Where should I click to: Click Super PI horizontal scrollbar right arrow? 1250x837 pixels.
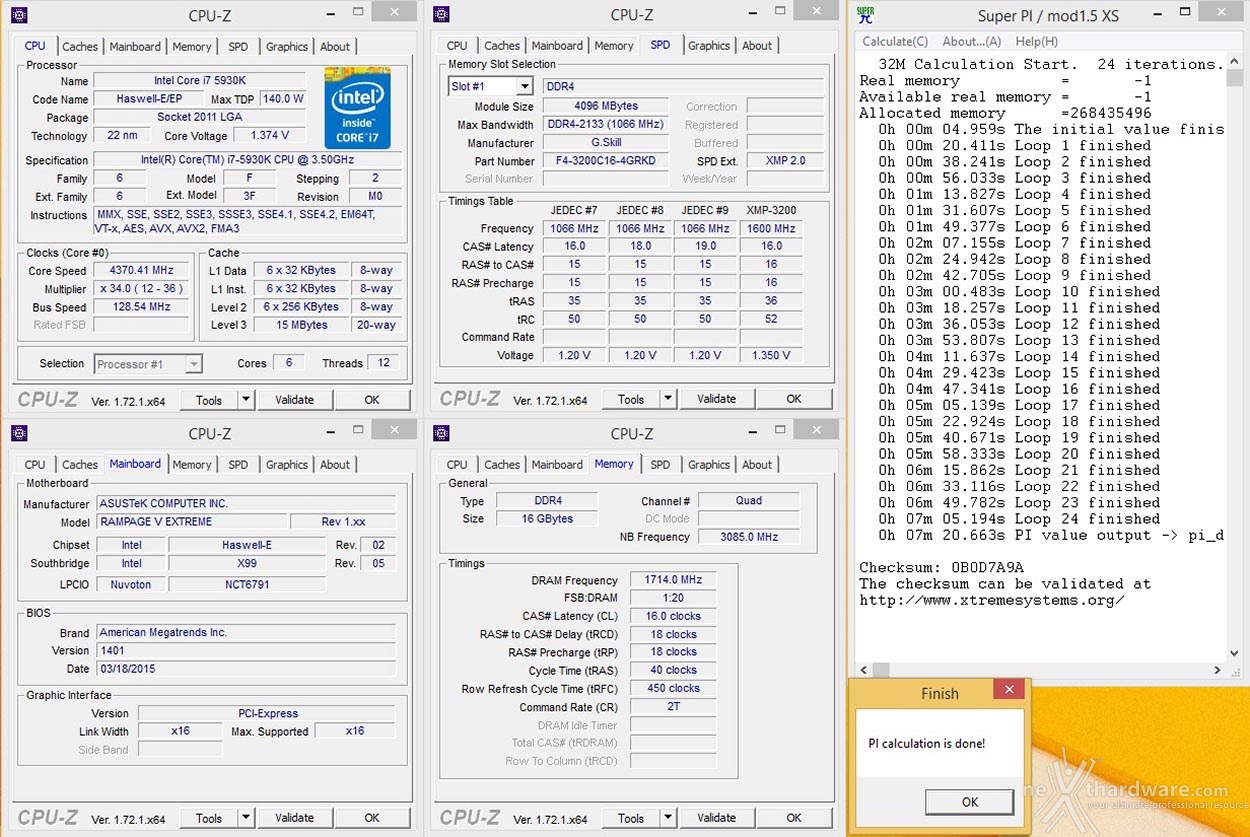1217,670
